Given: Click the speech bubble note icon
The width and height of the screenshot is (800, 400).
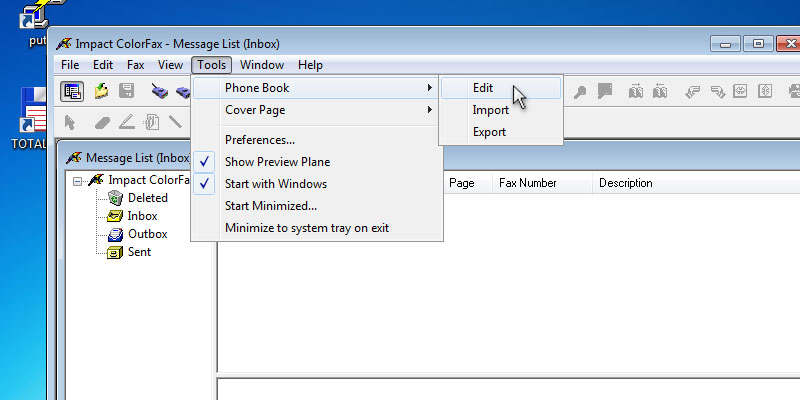Looking at the screenshot, I should 604,91.
